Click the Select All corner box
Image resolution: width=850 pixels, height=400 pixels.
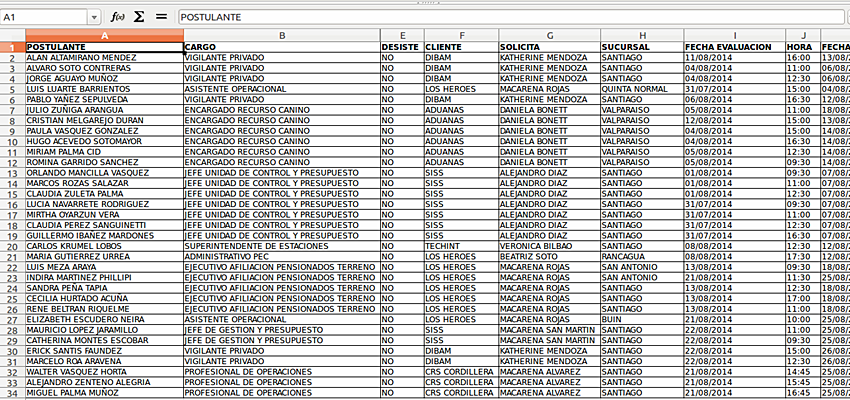pyautogui.click(x=12, y=36)
